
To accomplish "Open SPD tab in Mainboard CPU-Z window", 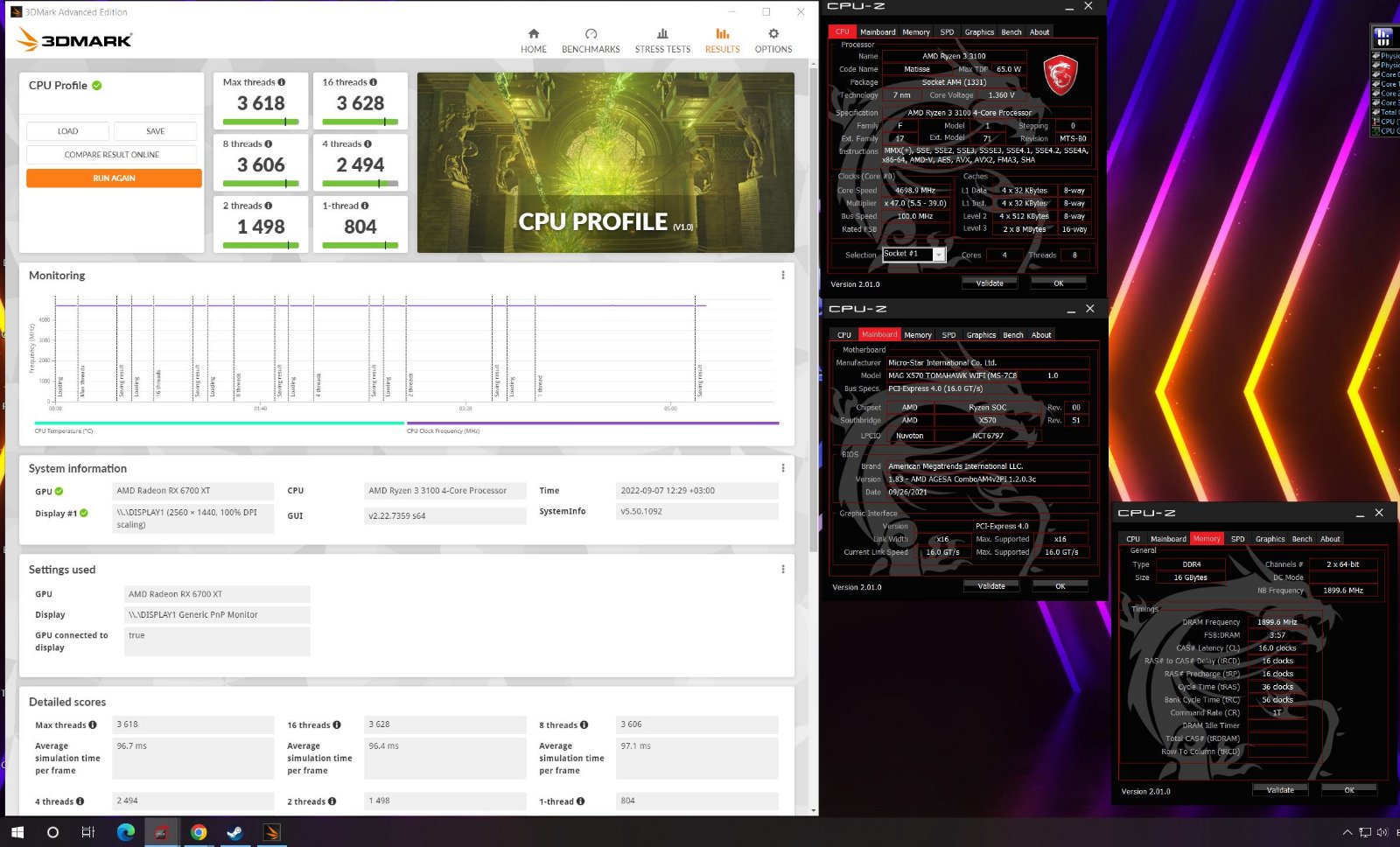I will pos(948,334).
